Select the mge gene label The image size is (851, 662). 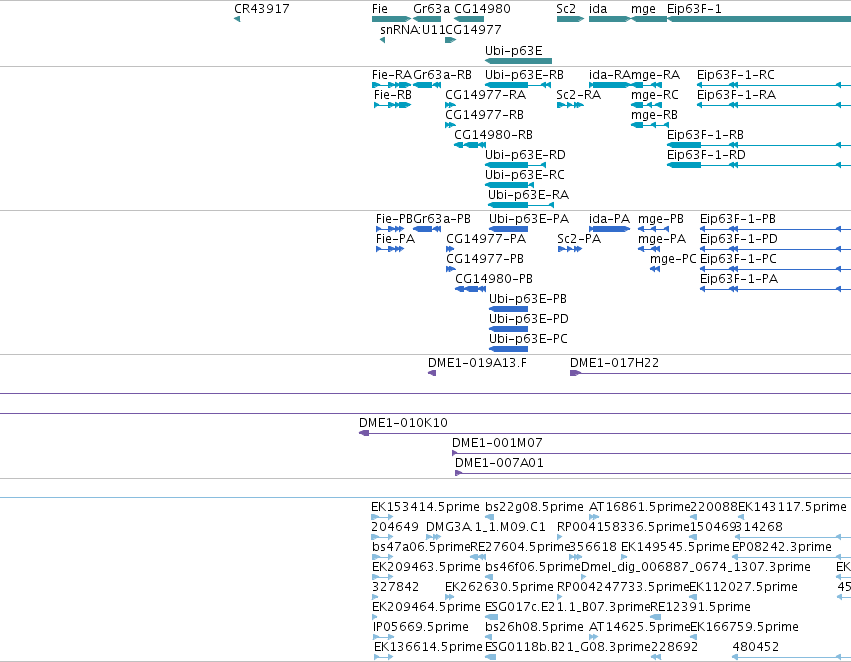pyautogui.click(x=643, y=9)
